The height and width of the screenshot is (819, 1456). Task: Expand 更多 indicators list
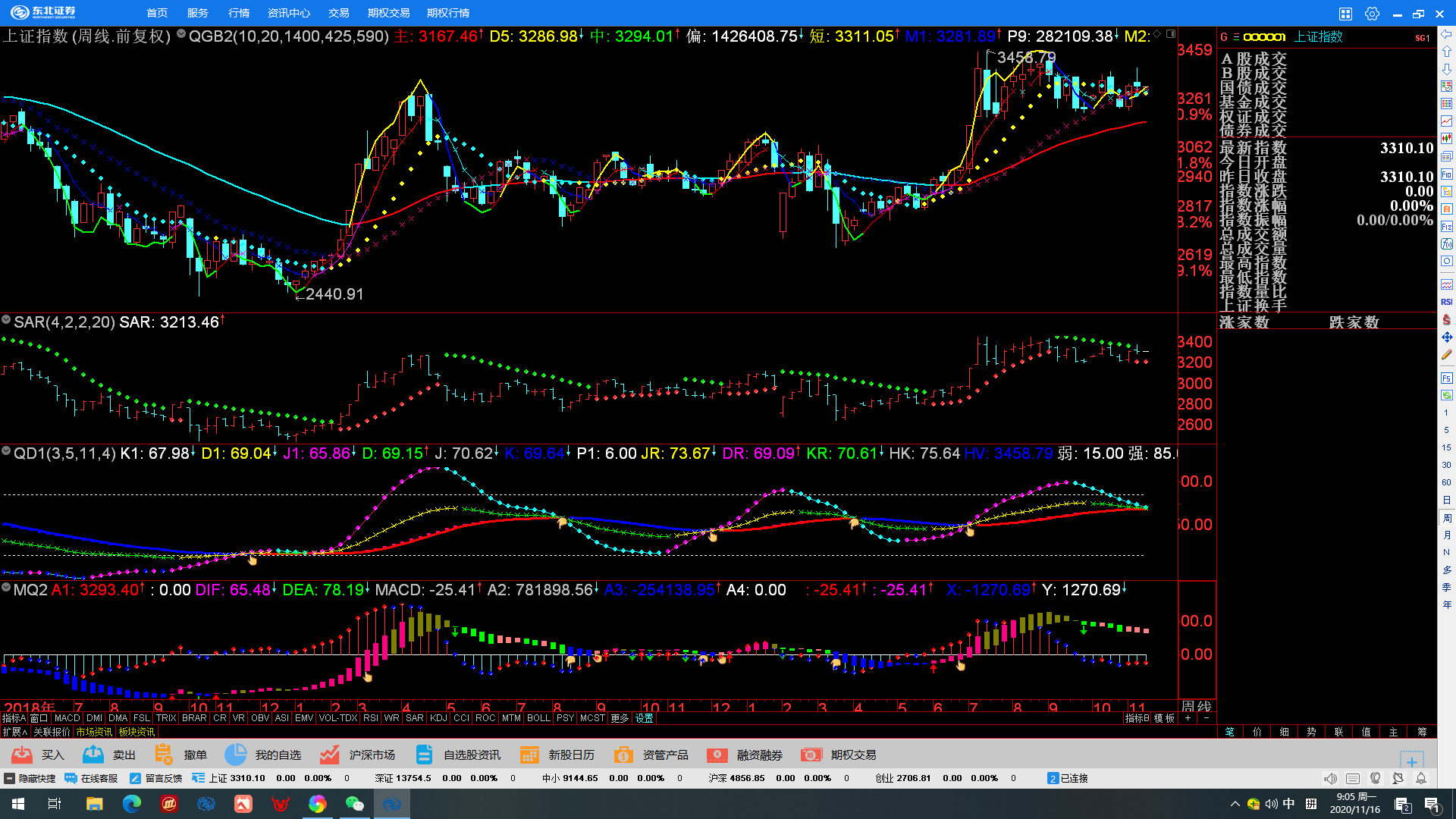[620, 718]
